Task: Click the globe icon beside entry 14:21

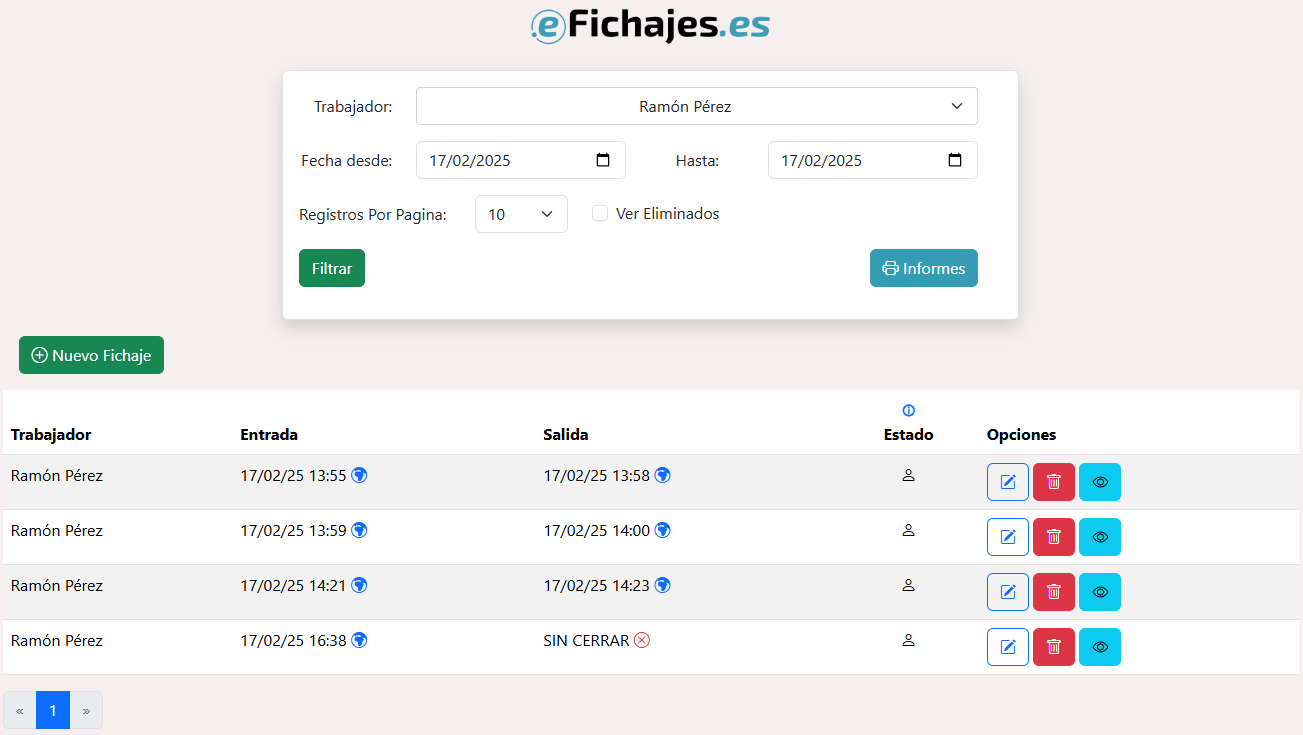Action: [x=359, y=585]
